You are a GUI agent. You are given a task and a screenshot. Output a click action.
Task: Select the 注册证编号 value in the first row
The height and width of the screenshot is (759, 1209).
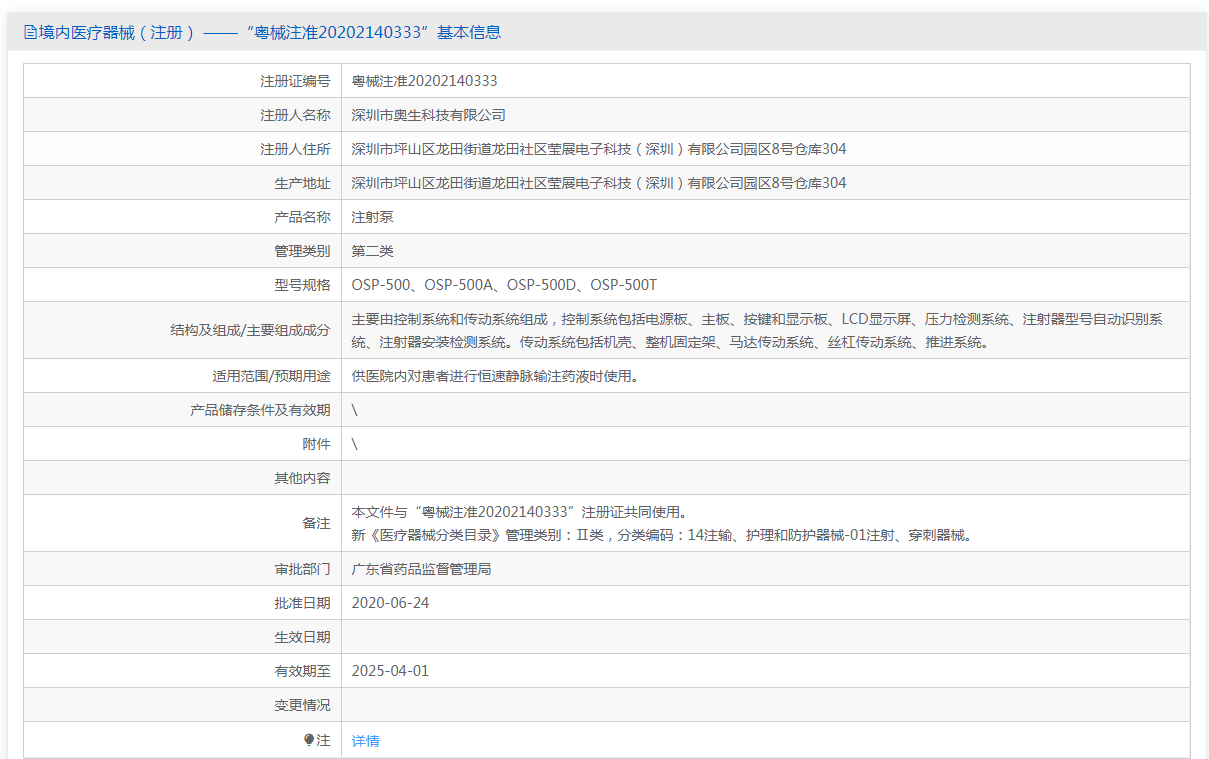424,81
